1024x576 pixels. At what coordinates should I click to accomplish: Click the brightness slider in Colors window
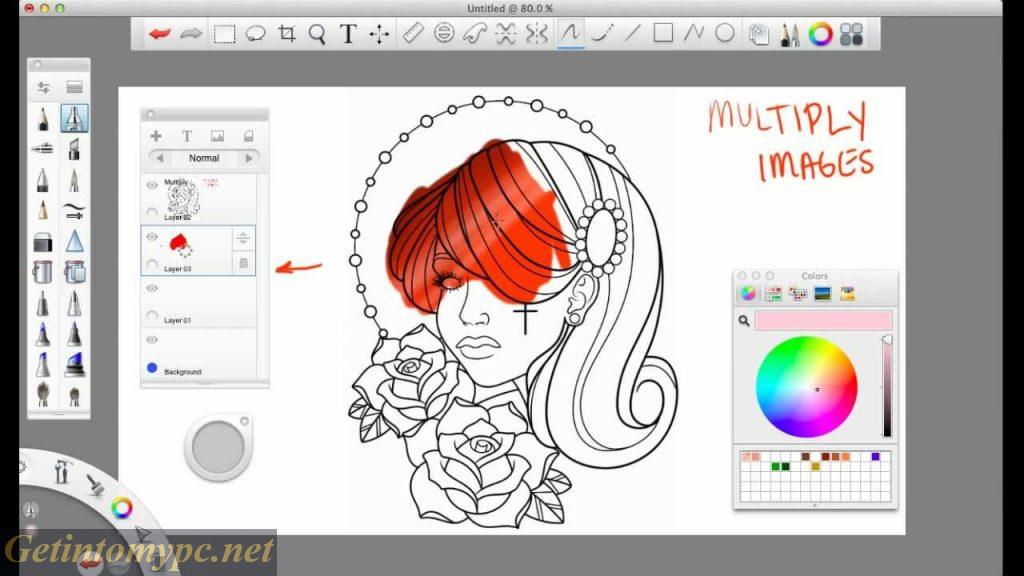coord(887,386)
